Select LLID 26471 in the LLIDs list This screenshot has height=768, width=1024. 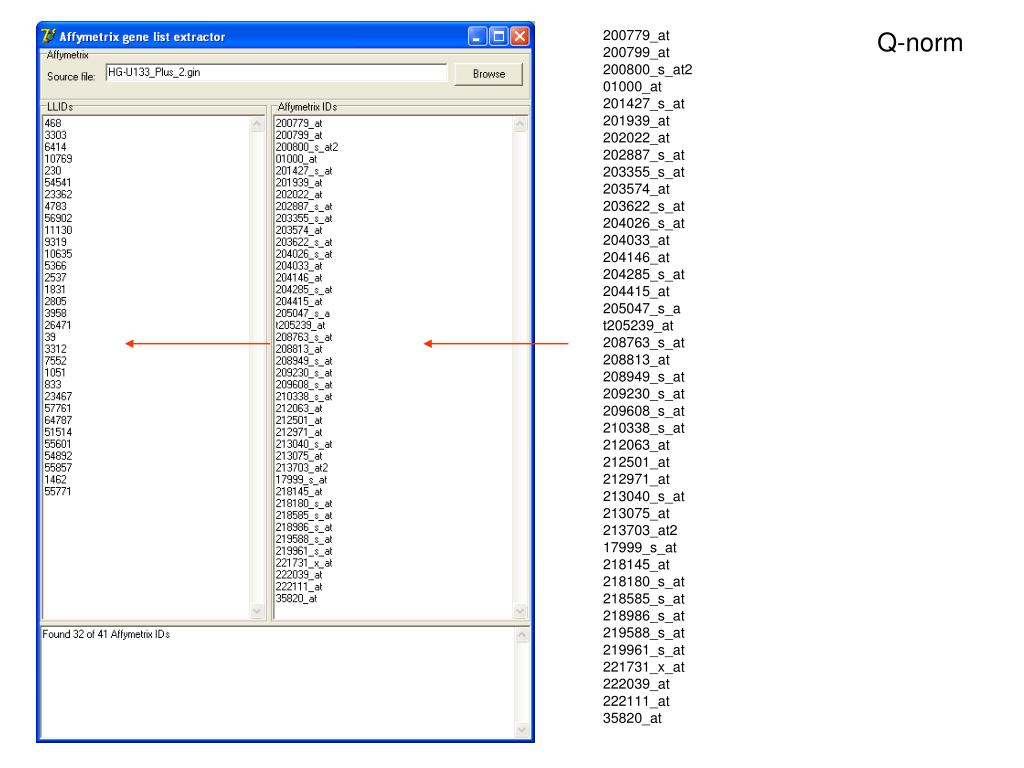pos(58,325)
